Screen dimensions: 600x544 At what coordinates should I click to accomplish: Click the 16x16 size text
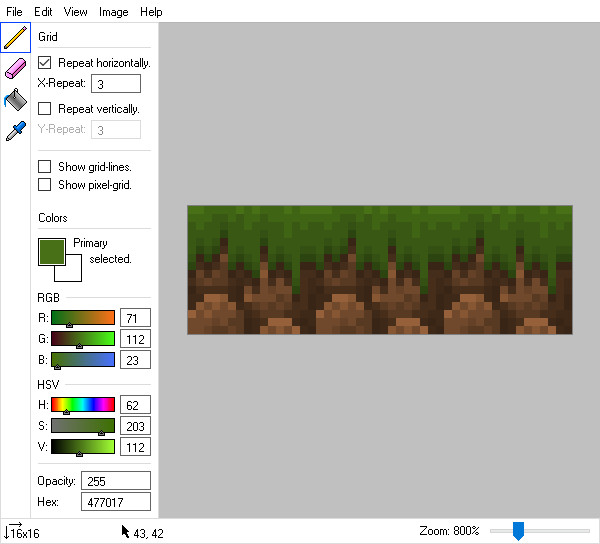[x=25, y=533]
